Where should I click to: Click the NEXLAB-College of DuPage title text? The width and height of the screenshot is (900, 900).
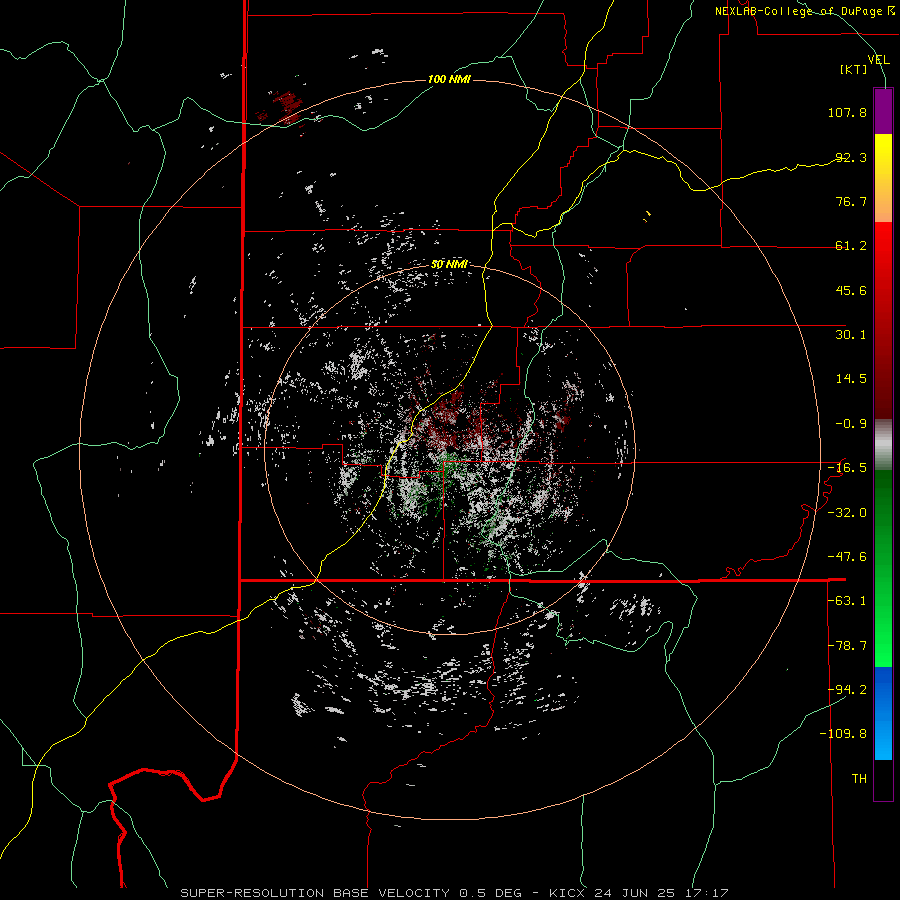[x=800, y=11]
